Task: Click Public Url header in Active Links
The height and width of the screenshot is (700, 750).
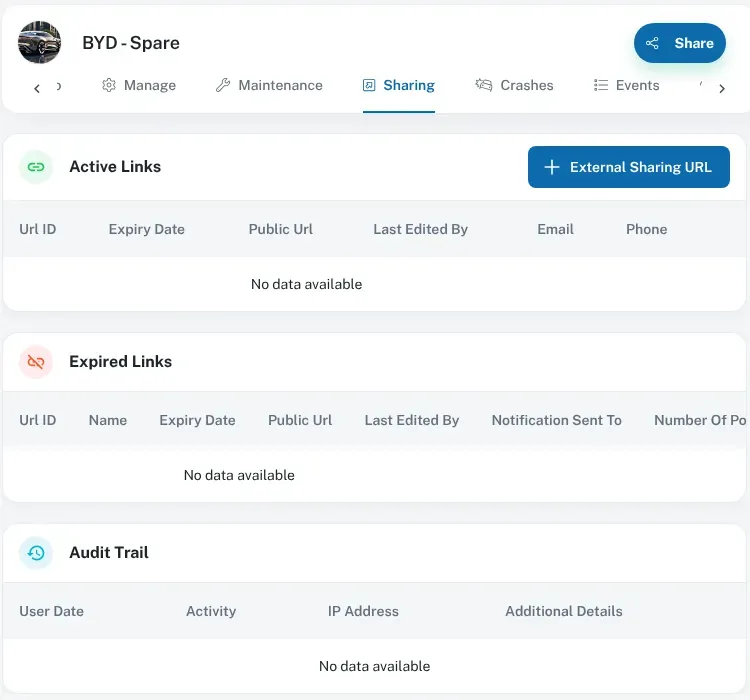Action: (281, 229)
